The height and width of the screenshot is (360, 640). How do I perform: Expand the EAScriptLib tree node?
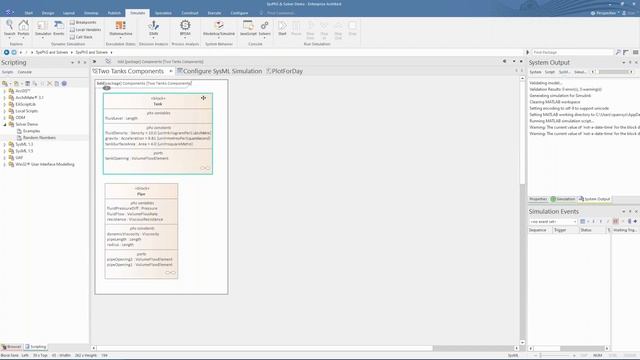pyautogui.click(x=5, y=104)
